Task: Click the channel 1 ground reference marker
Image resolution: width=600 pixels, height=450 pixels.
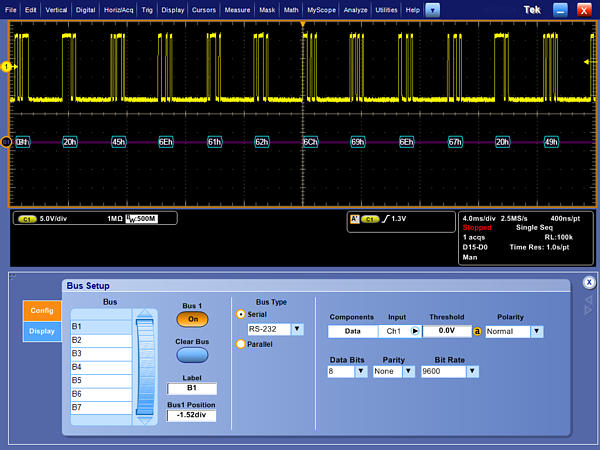Action: [6, 67]
